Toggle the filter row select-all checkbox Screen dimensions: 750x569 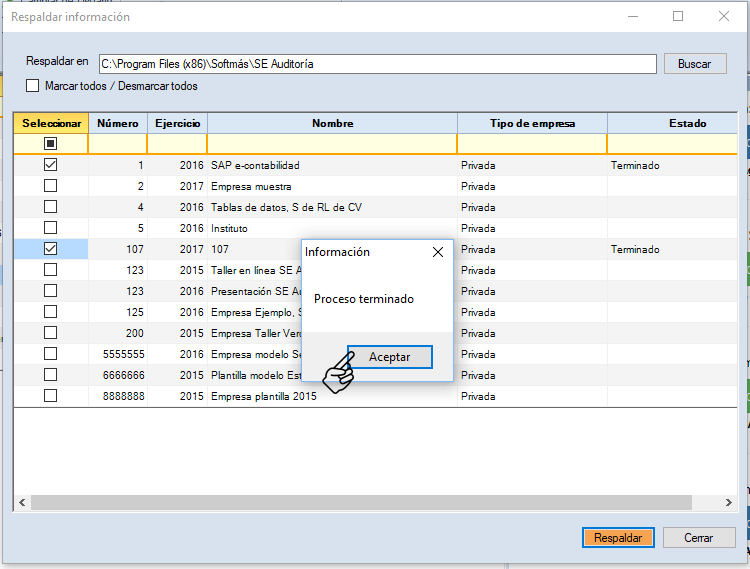pos(50,144)
